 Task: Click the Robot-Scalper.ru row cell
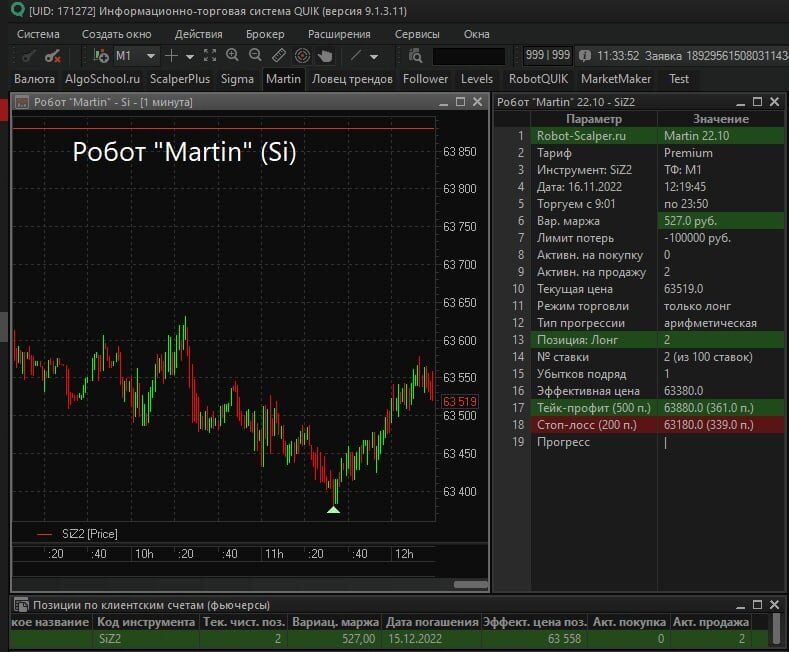(594, 136)
